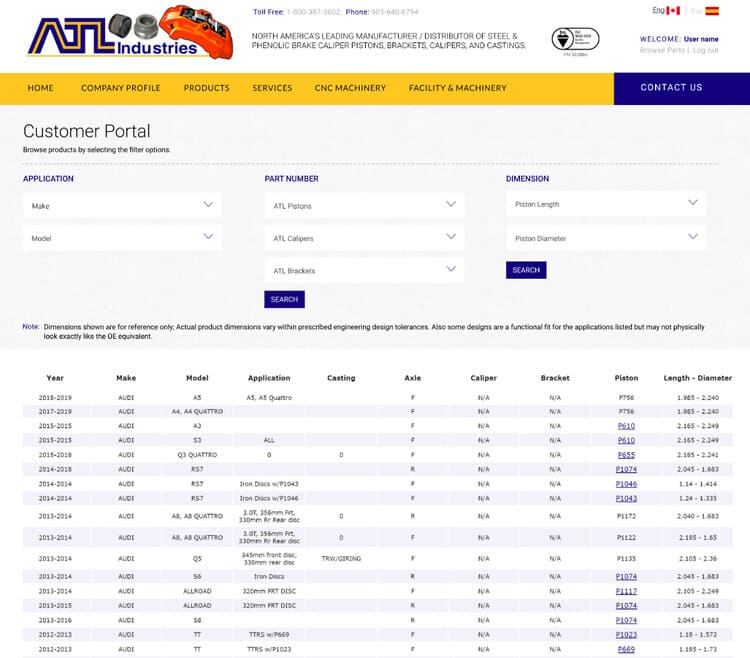
Task: Click the Customer Portal heading
Action: click(x=87, y=131)
